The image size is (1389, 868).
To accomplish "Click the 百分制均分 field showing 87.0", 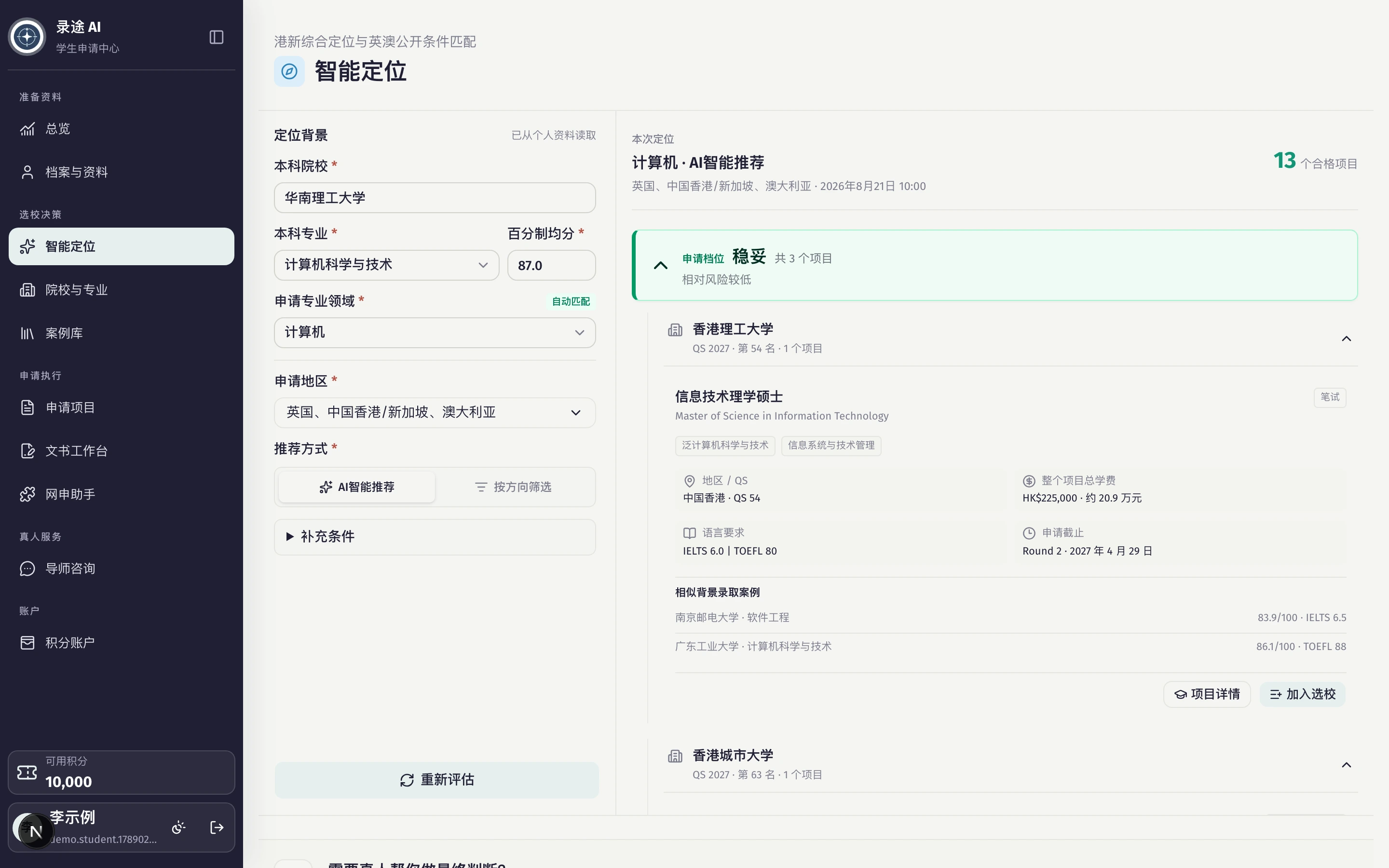I will [552, 265].
